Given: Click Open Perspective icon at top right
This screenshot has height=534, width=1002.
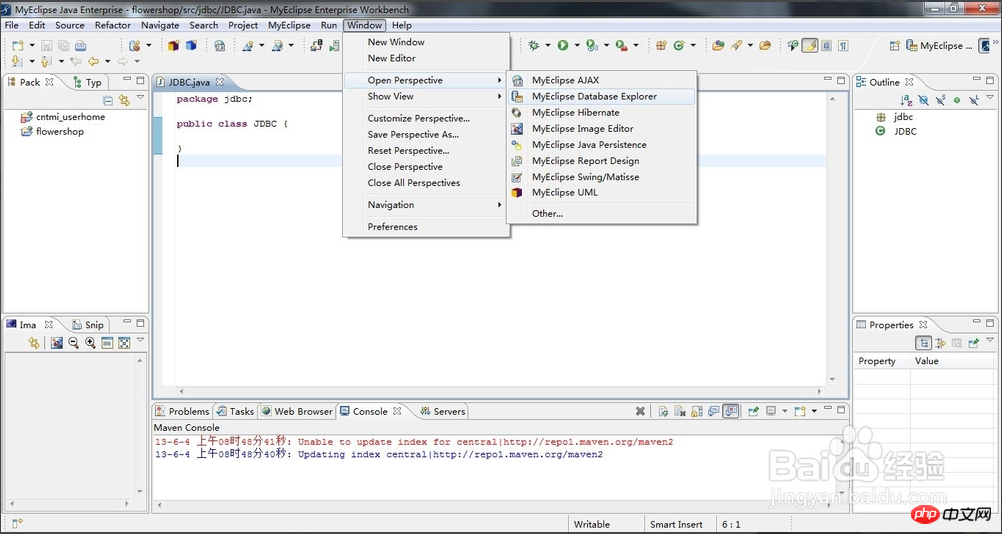Looking at the screenshot, I should [x=894, y=46].
